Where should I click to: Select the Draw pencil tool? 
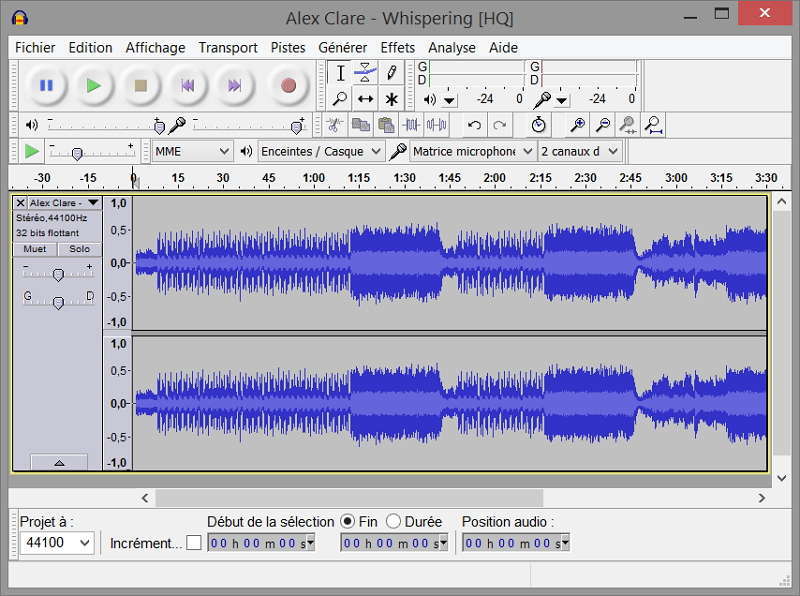[391, 73]
